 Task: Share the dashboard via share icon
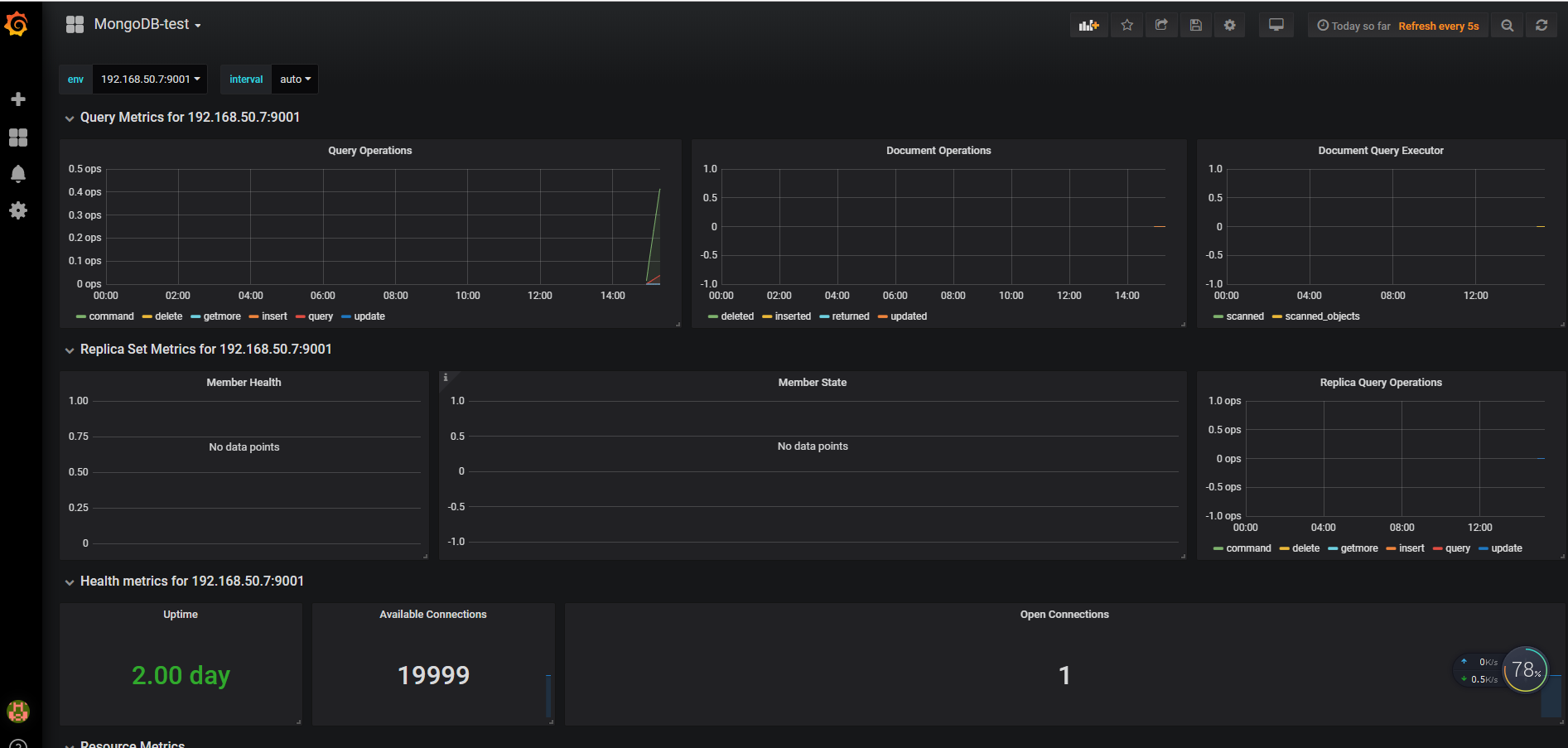1161,26
